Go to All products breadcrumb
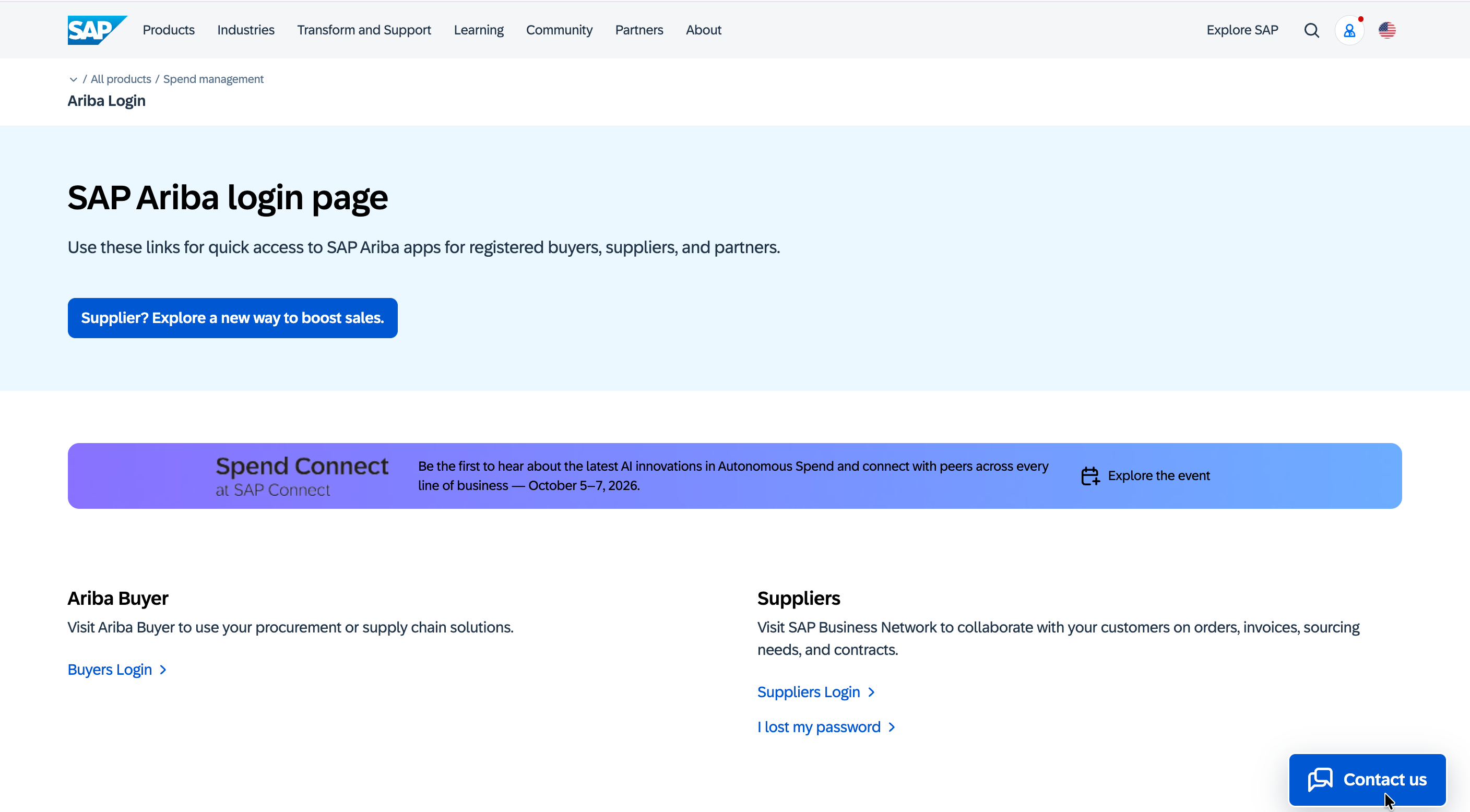 (x=121, y=79)
